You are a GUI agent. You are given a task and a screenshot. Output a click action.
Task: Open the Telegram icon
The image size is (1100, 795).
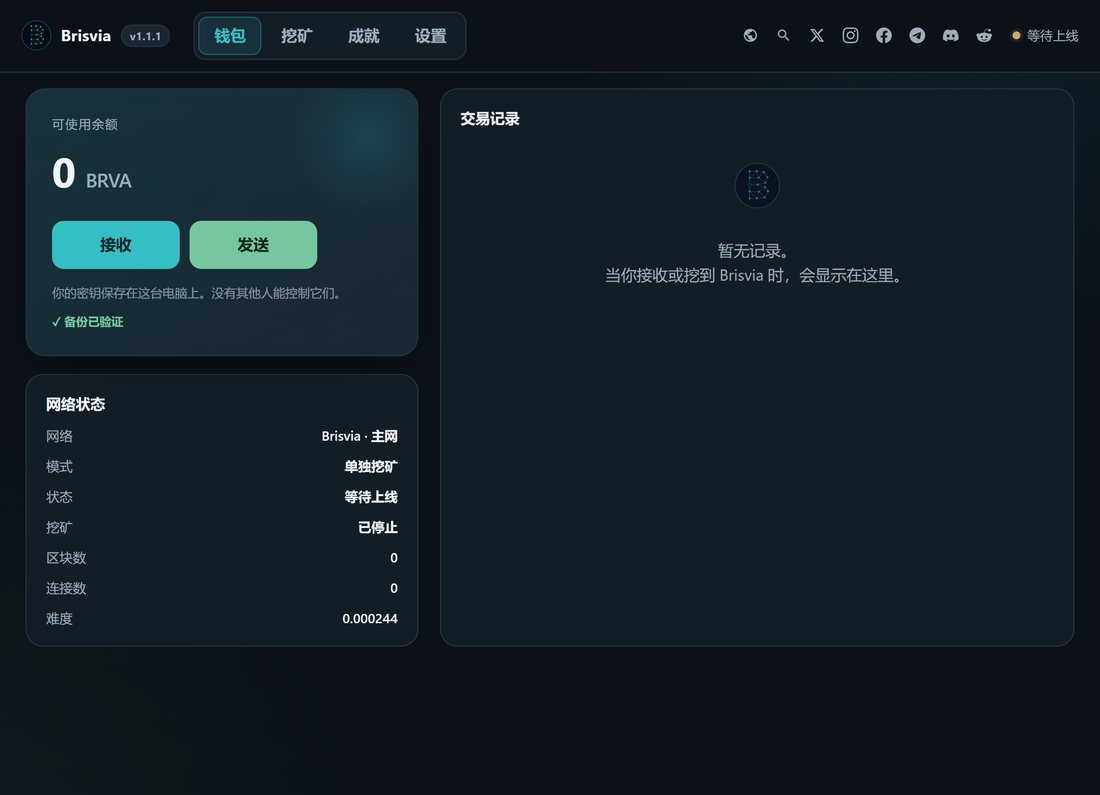pos(917,35)
